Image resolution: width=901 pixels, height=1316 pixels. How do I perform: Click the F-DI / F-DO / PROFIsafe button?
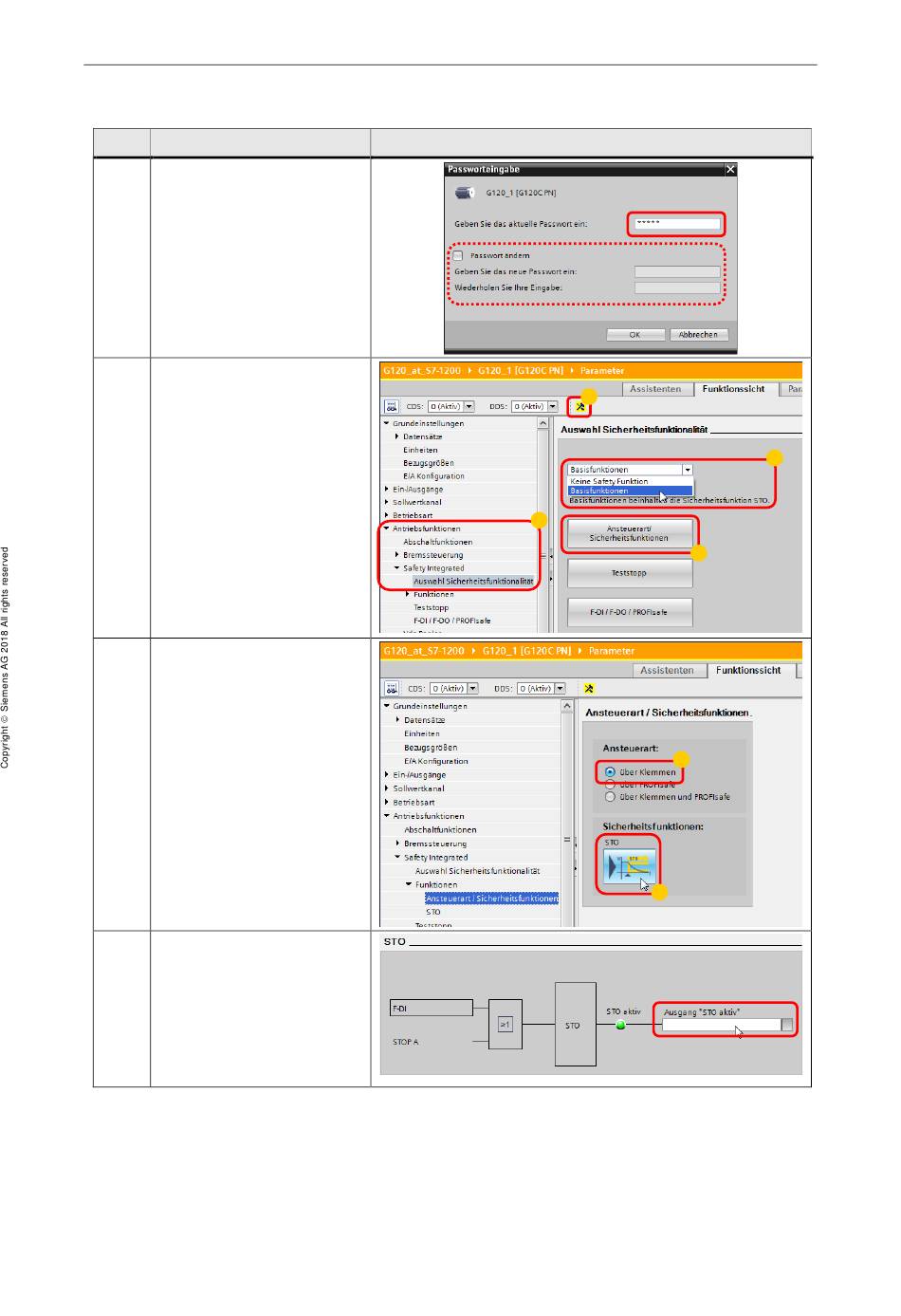click(x=630, y=612)
